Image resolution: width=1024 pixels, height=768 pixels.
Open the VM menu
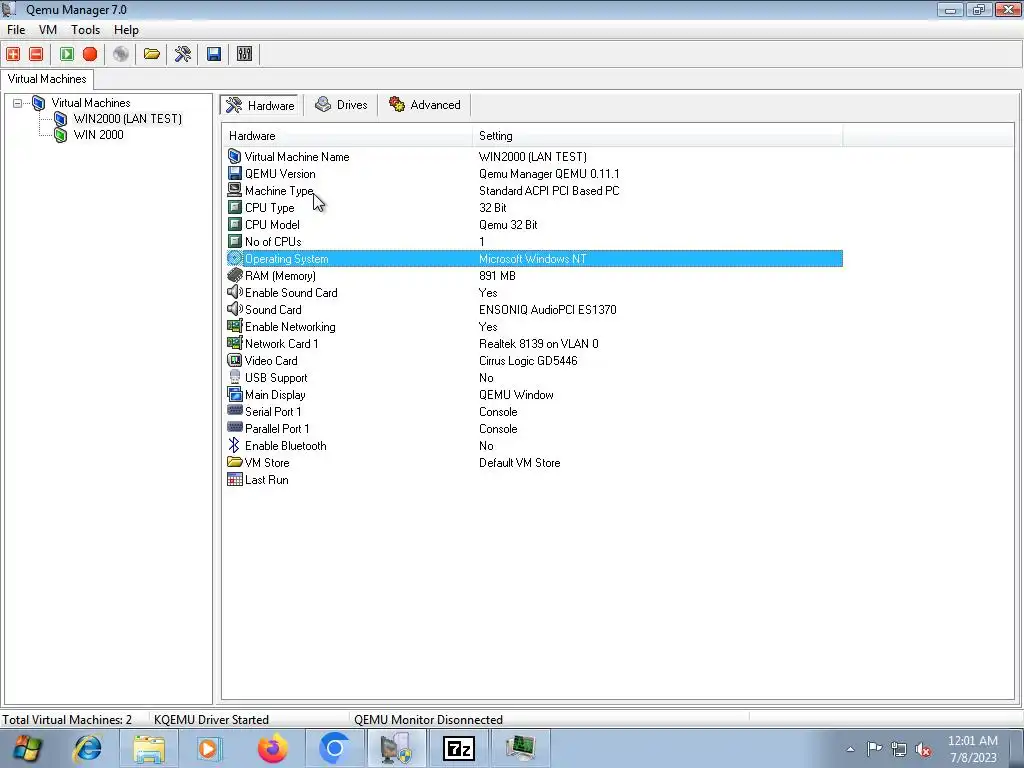coord(48,30)
